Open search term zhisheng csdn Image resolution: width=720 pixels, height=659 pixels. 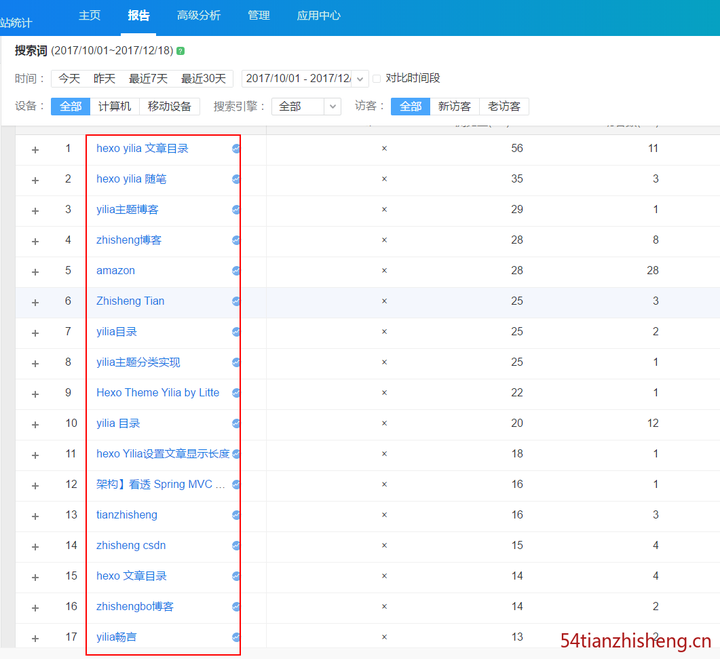131,546
